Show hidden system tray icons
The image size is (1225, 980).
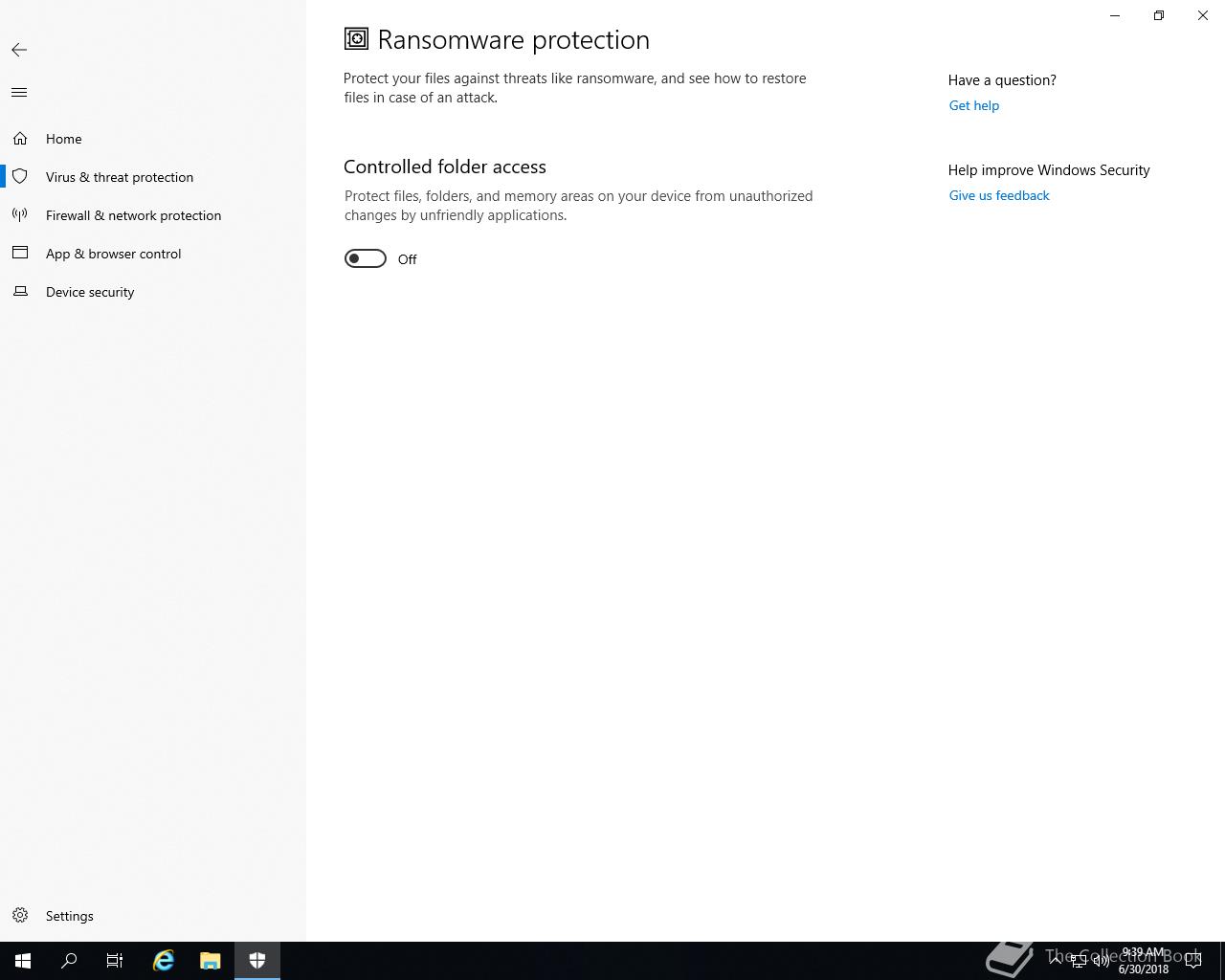[x=1056, y=961]
